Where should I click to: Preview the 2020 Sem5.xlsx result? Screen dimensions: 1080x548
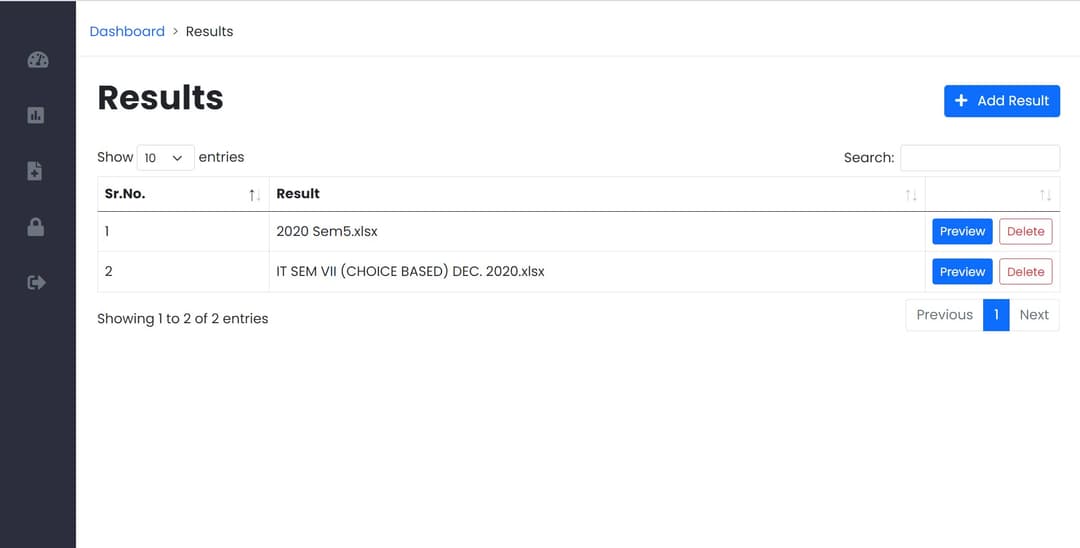[x=962, y=232]
